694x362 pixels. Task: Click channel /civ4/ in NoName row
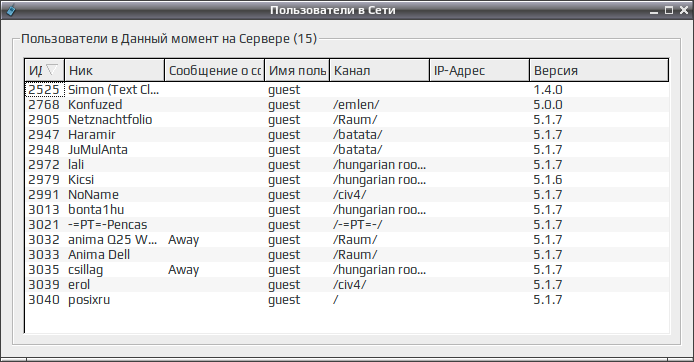[x=350, y=195]
